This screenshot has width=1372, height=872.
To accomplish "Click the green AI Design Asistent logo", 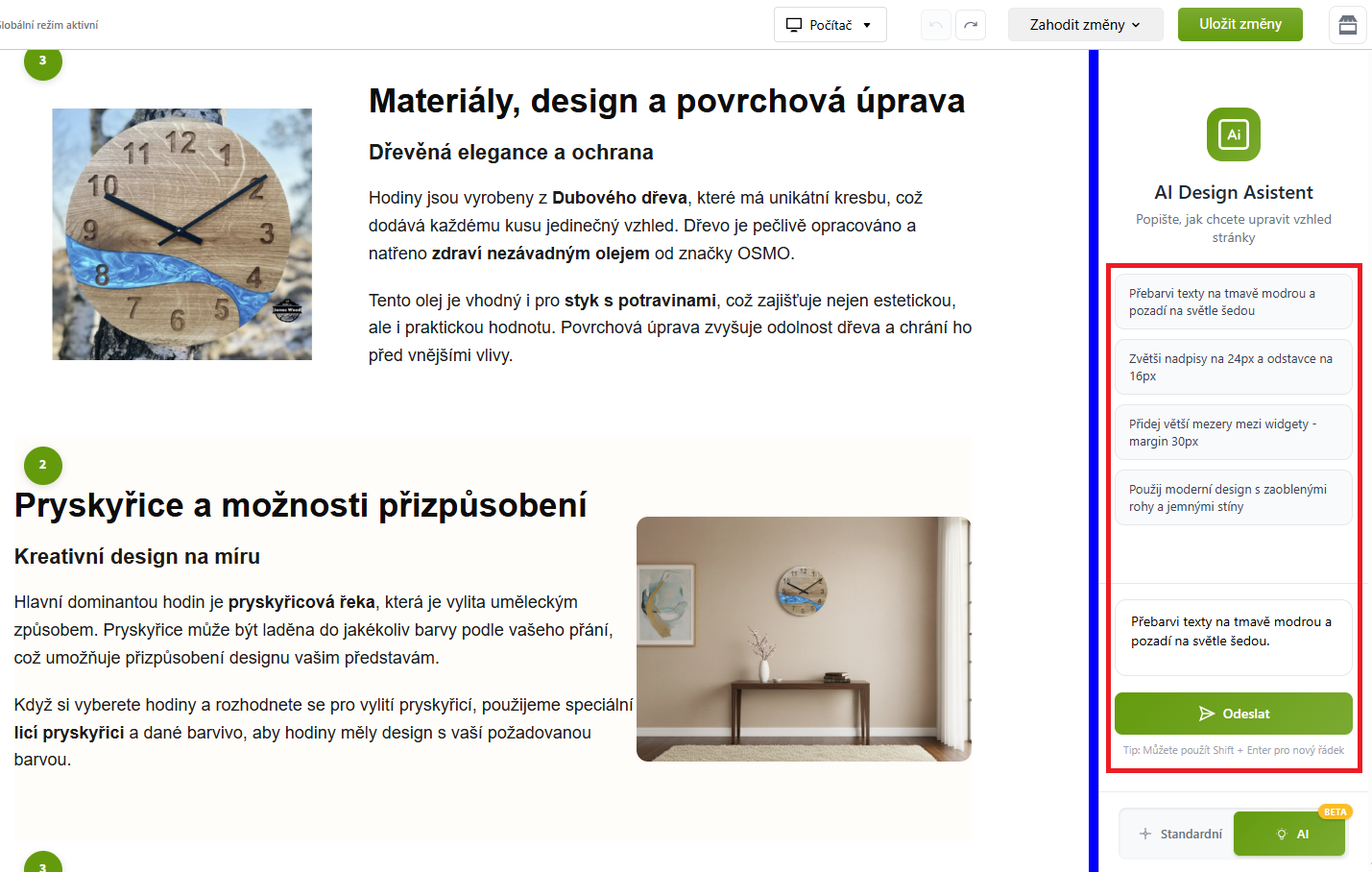I will click(x=1233, y=134).
